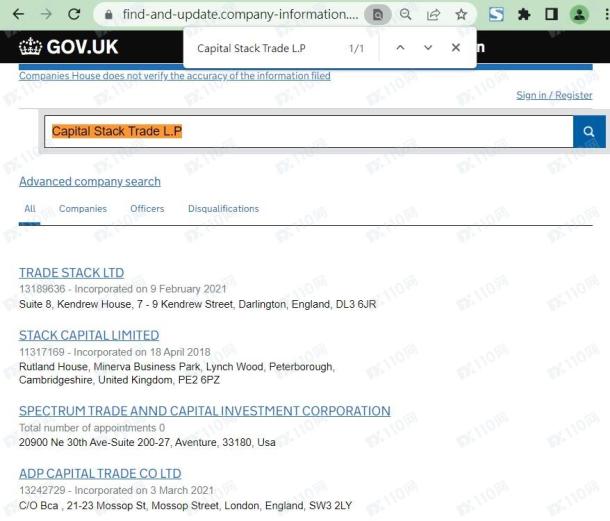Viewport: 610px width, 521px height.
Task: Jump to next find match arrow
Action: click(x=428, y=47)
